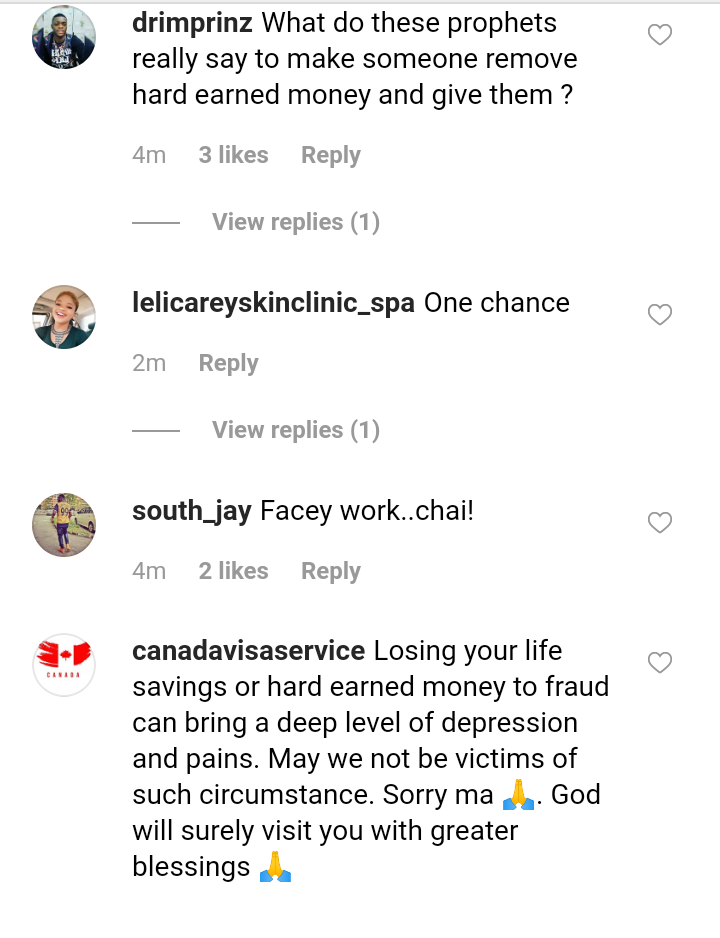Reply to south_jay's comment

pyautogui.click(x=330, y=572)
